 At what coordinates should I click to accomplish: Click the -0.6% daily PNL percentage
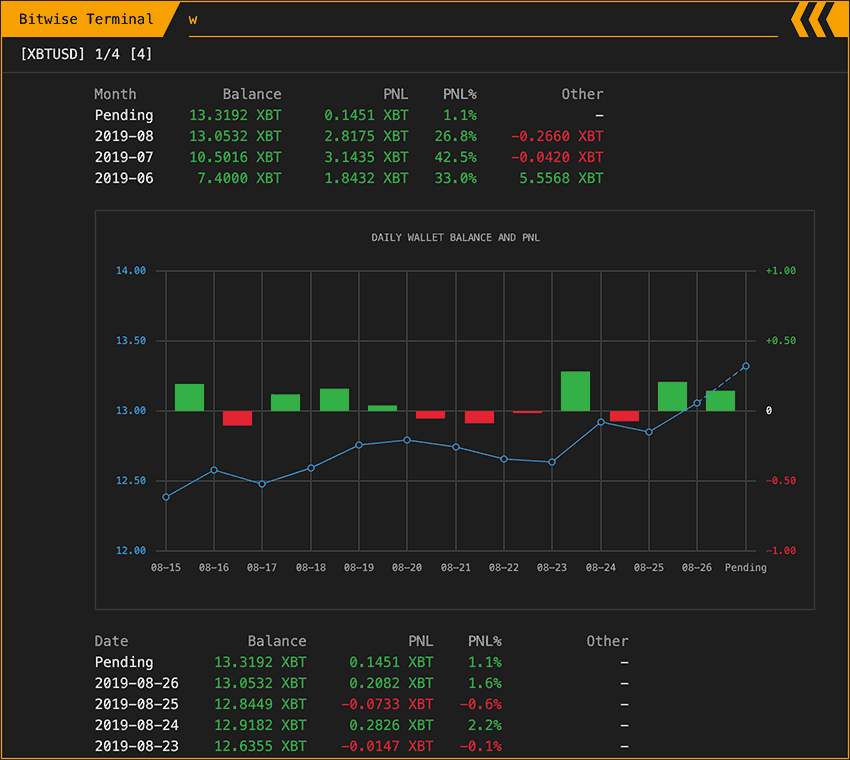click(x=481, y=705)
